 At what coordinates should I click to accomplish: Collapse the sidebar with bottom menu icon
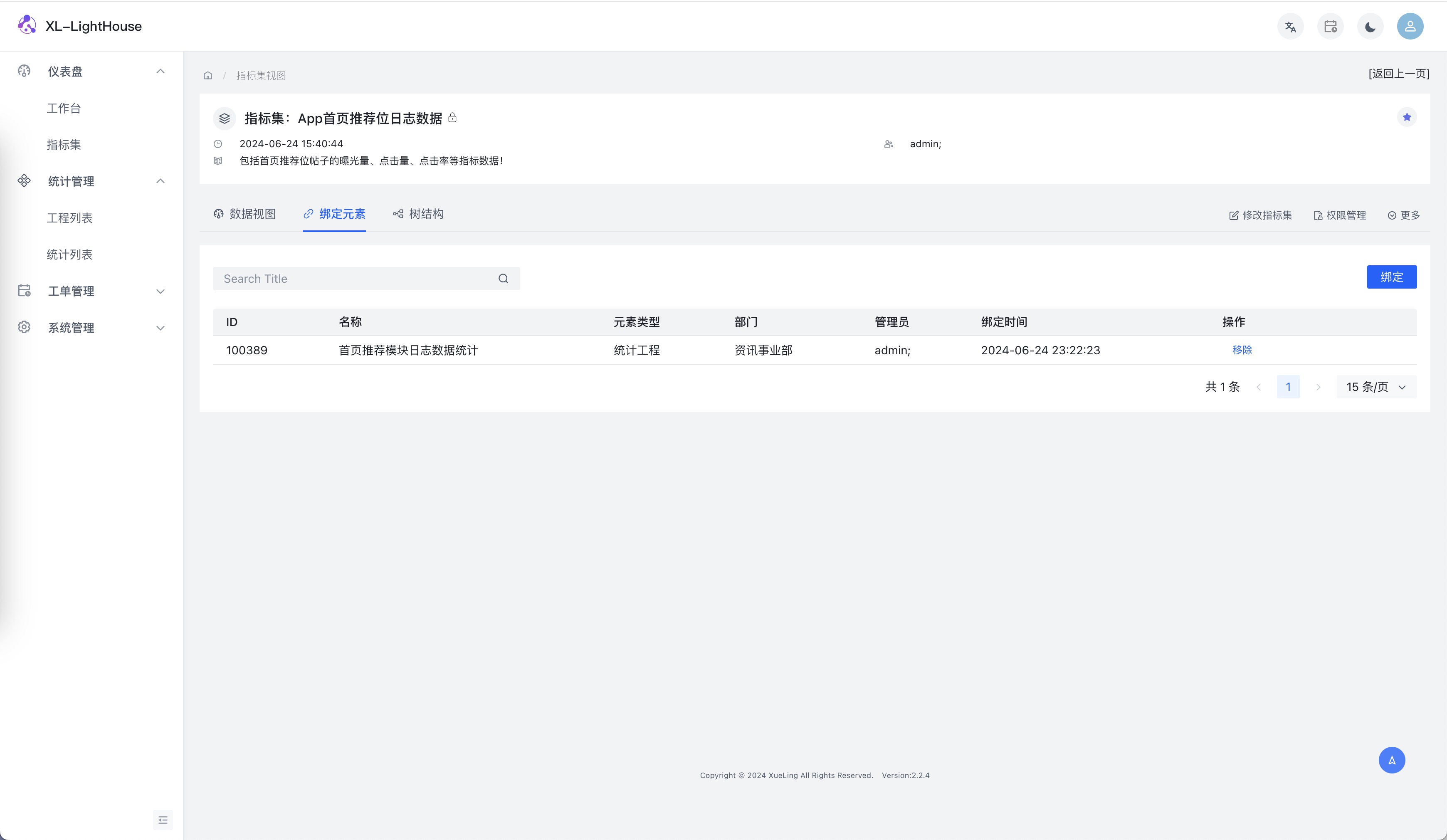163,819
